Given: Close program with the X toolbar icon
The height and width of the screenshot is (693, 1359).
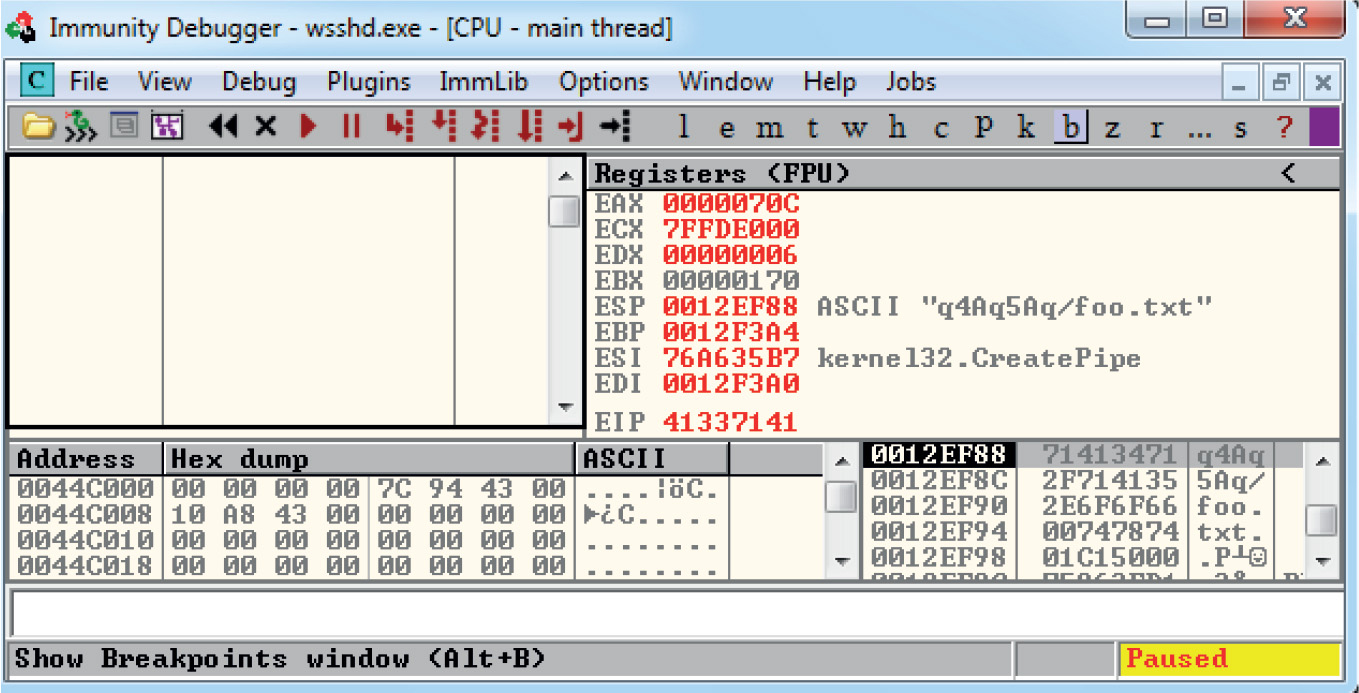Looking at the screenshot, I should (x=265, y=127).
